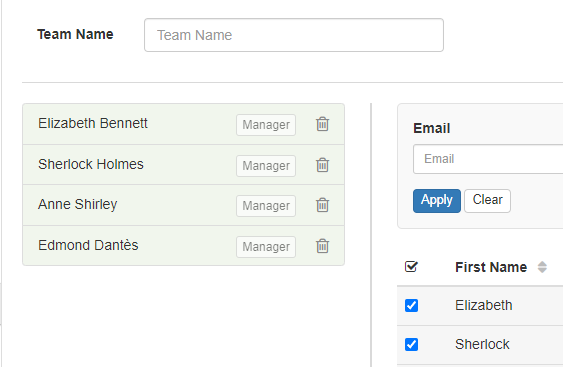Focus the Team Name input field
The height and width of the screenshot is (367, 563).
click(294, 35)
